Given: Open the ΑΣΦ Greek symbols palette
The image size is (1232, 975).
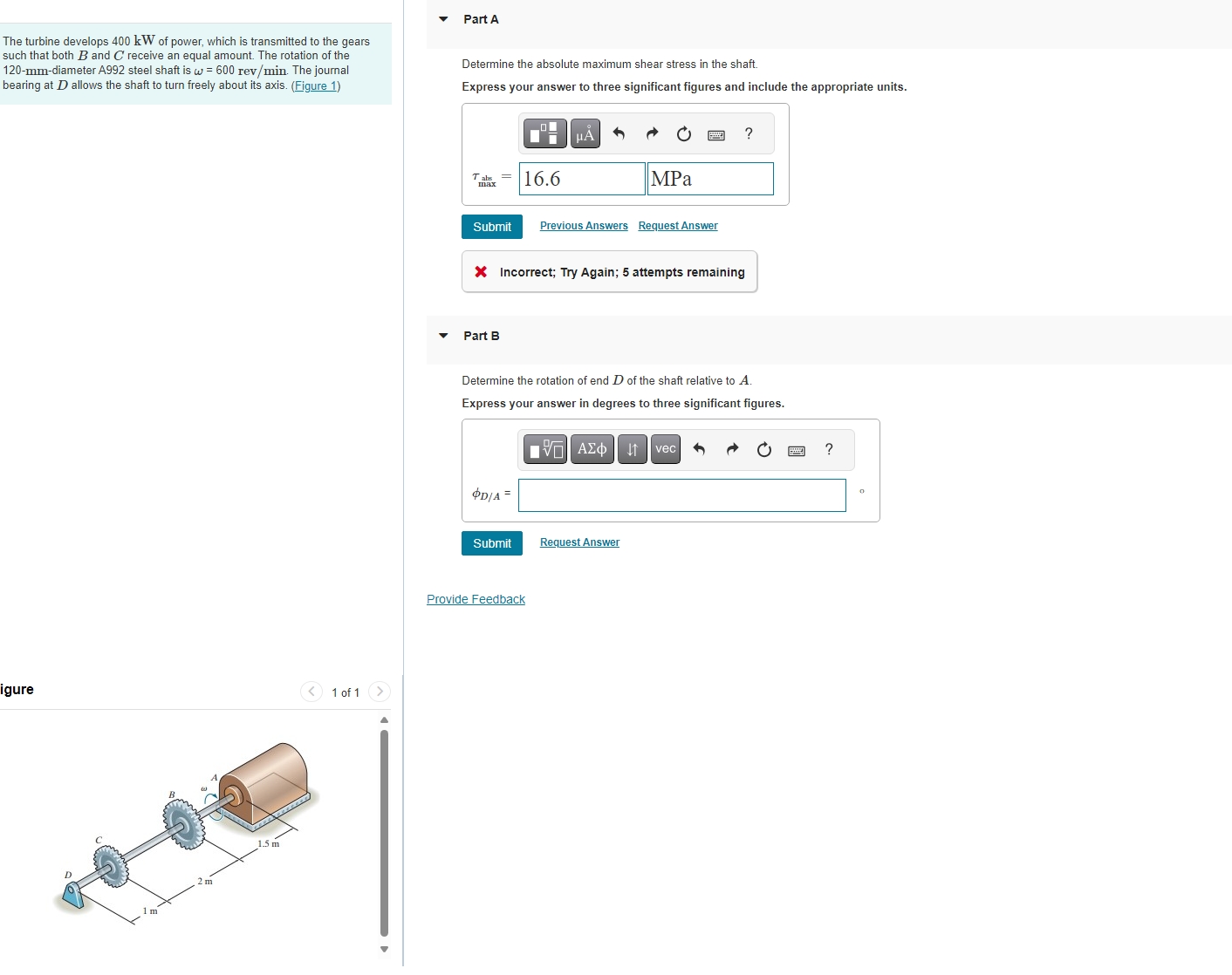Looking at the screenshot, I should tap(592, 449).
